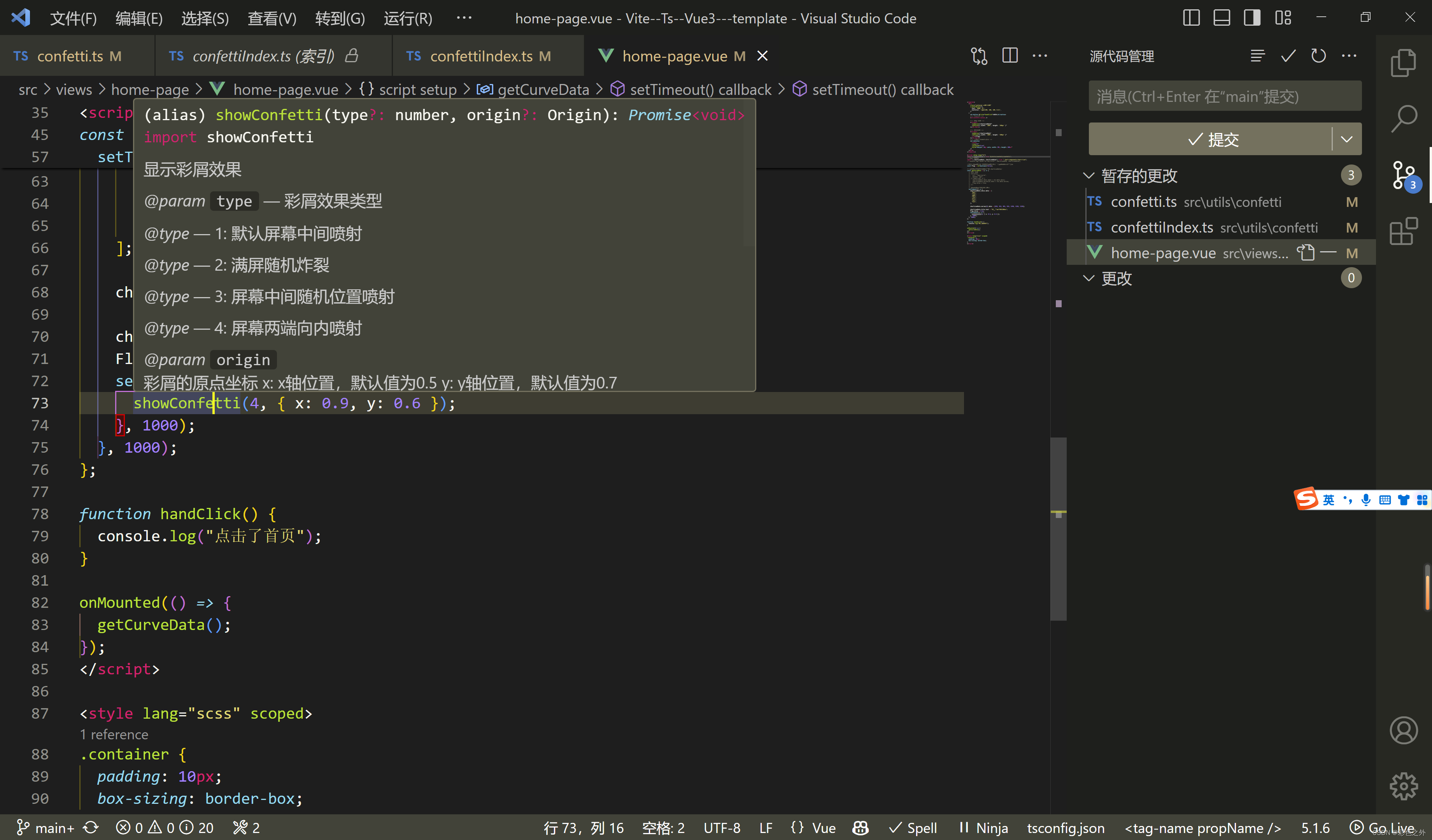
Task: Open the Search view in activity bar
Action: (1403, 119)
